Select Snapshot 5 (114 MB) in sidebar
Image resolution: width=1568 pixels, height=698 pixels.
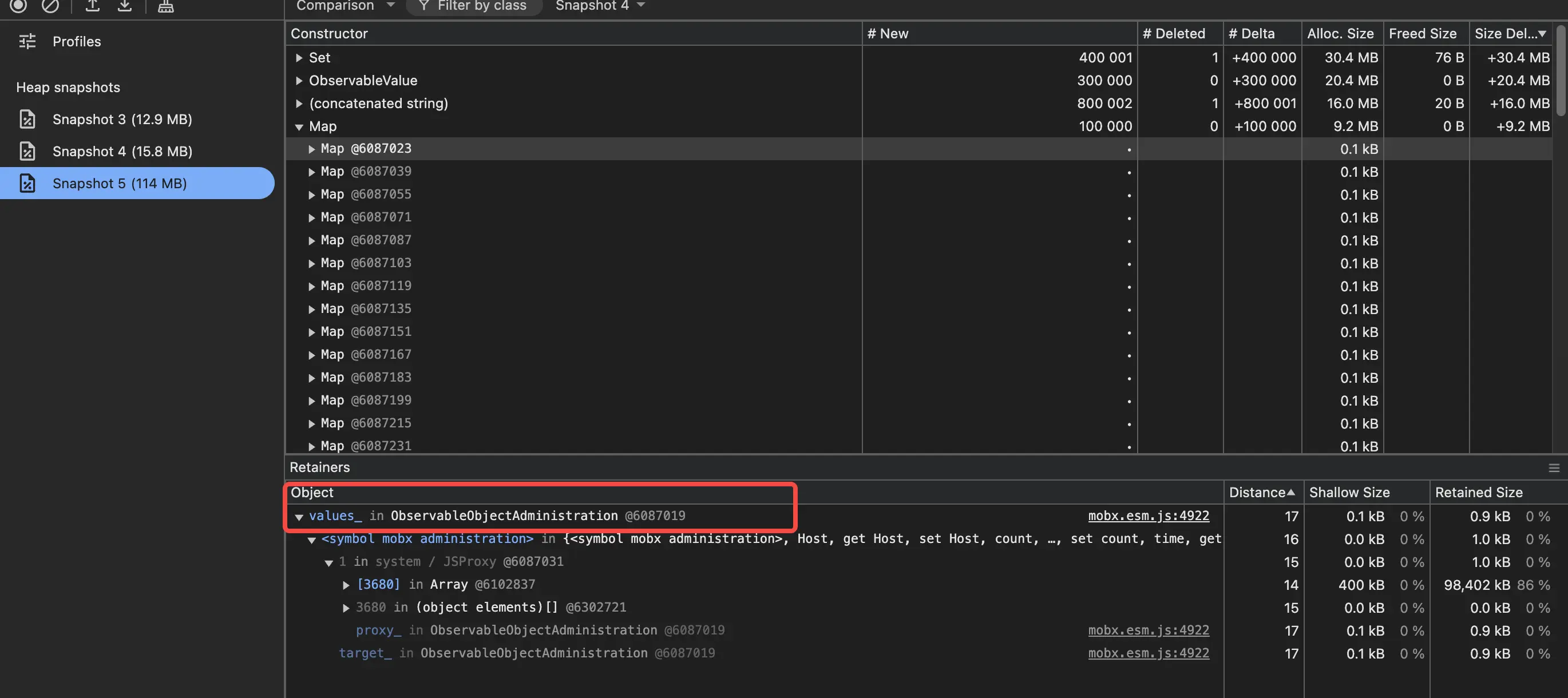click(x=120, y=183)
